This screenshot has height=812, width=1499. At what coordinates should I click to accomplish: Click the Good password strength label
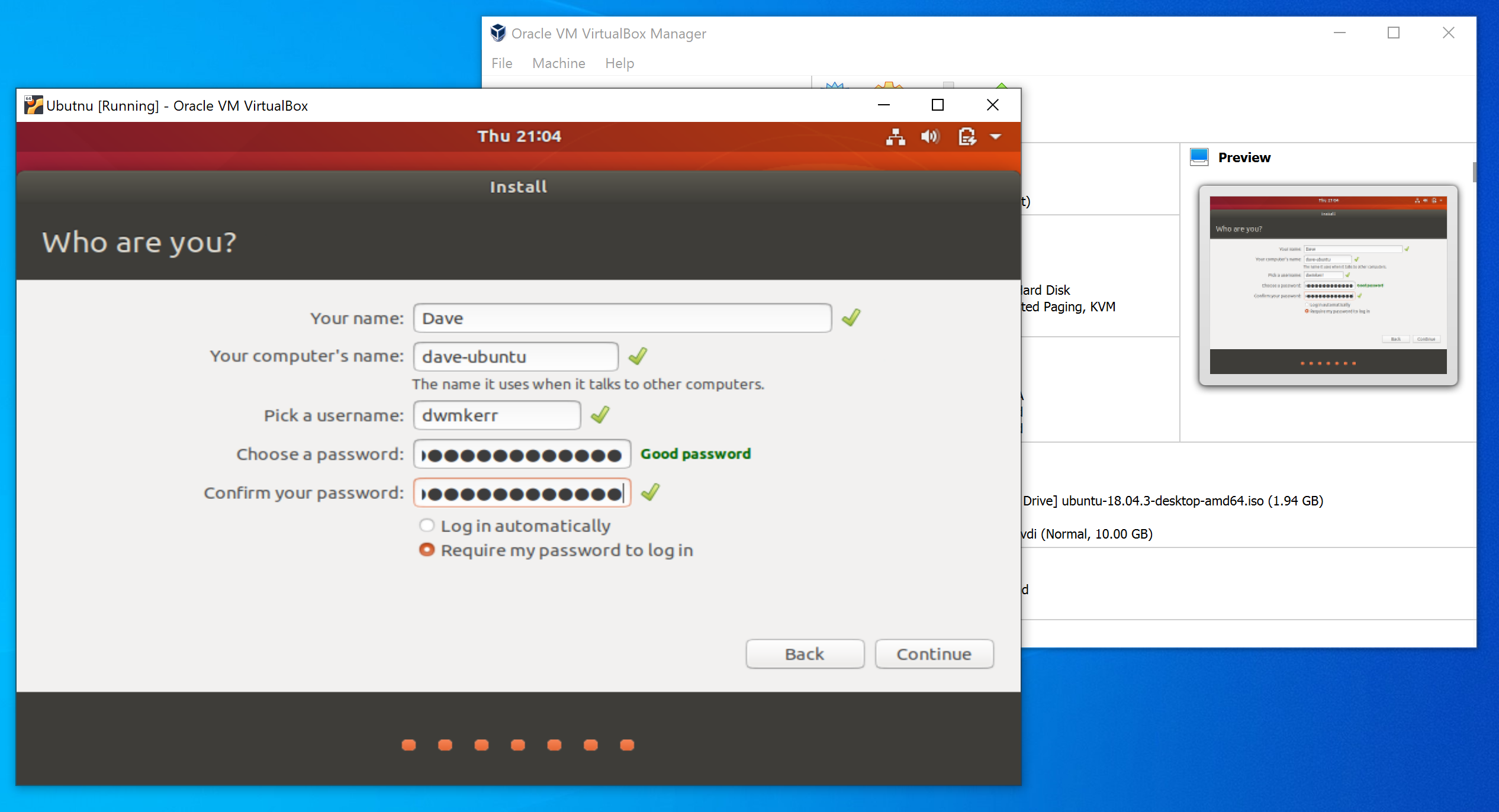point(696,454)
